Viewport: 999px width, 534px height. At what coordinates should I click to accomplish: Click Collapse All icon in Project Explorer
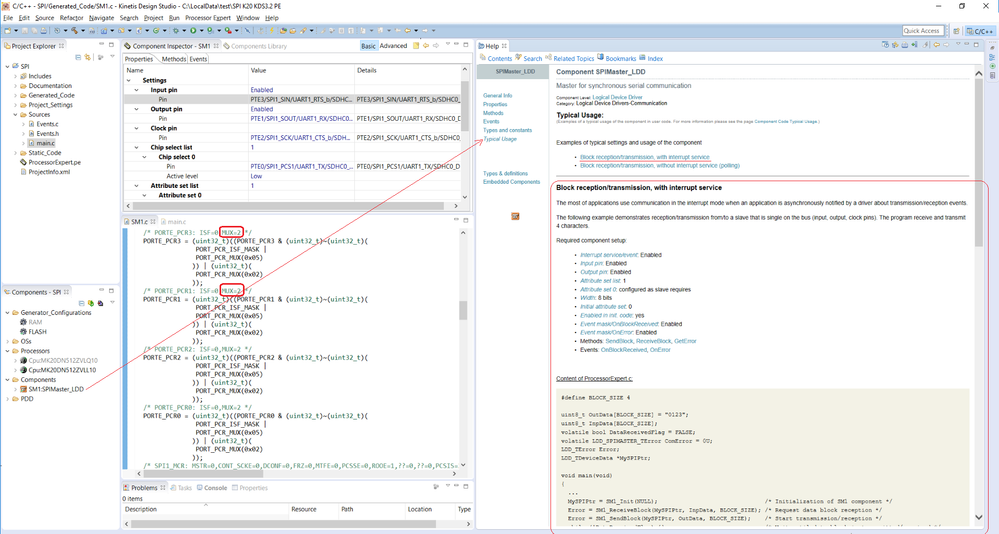[x=78, y=57]
